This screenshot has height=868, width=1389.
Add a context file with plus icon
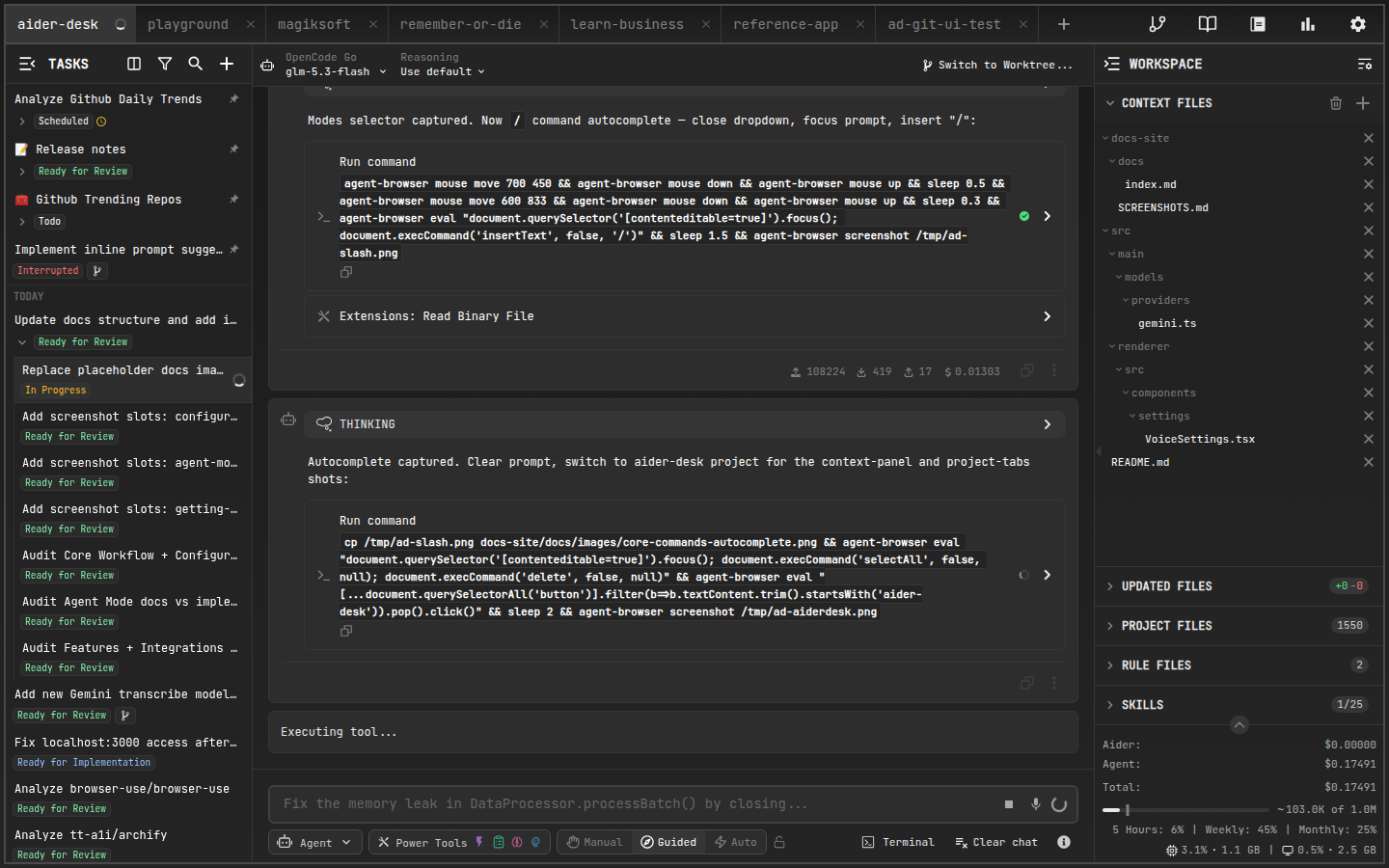coord(1363,103)
